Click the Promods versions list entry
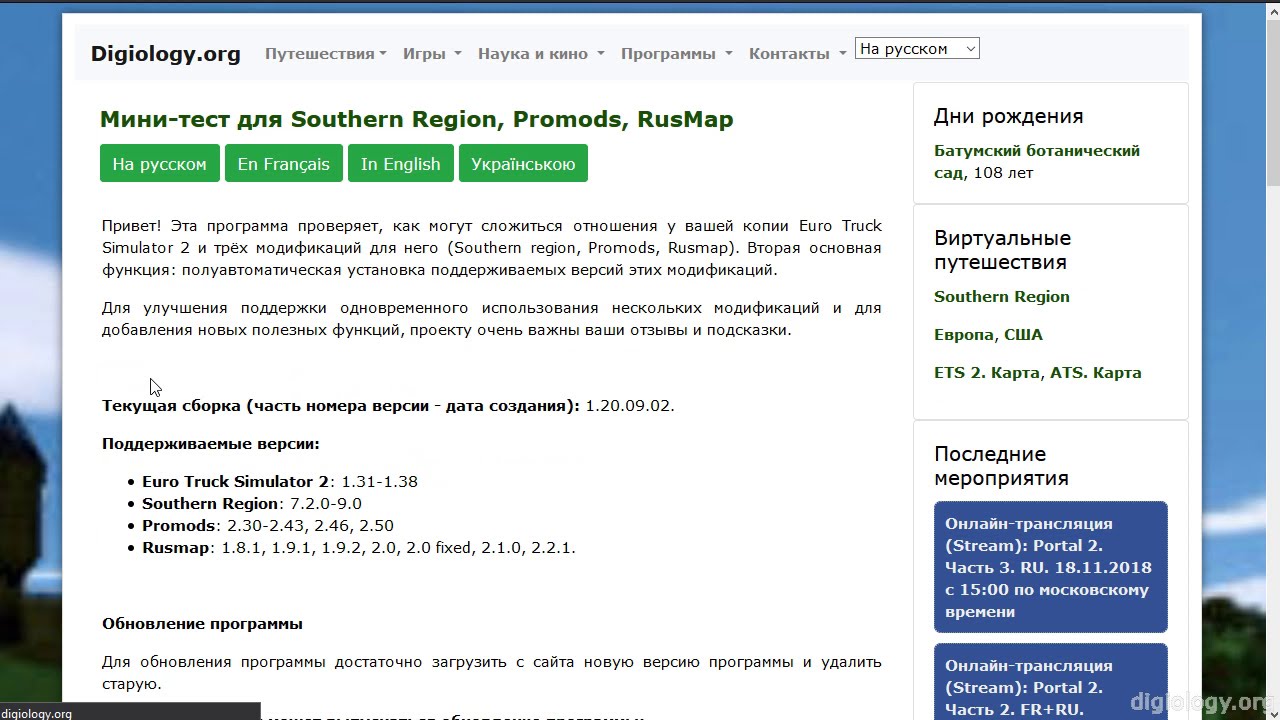1280x720 pixels. pyautogui.click(x=268, y=526)
